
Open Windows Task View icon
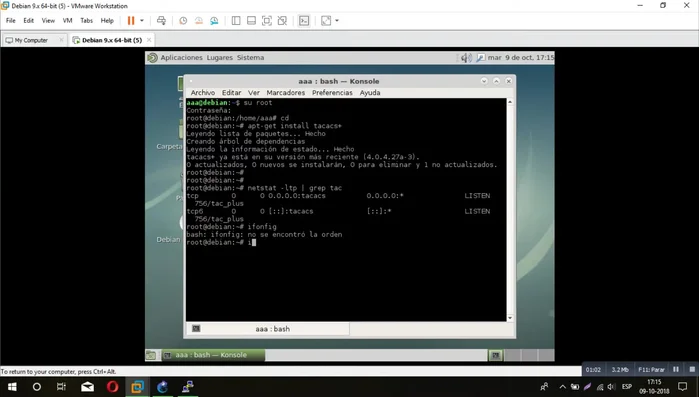(x=62, y=387)
